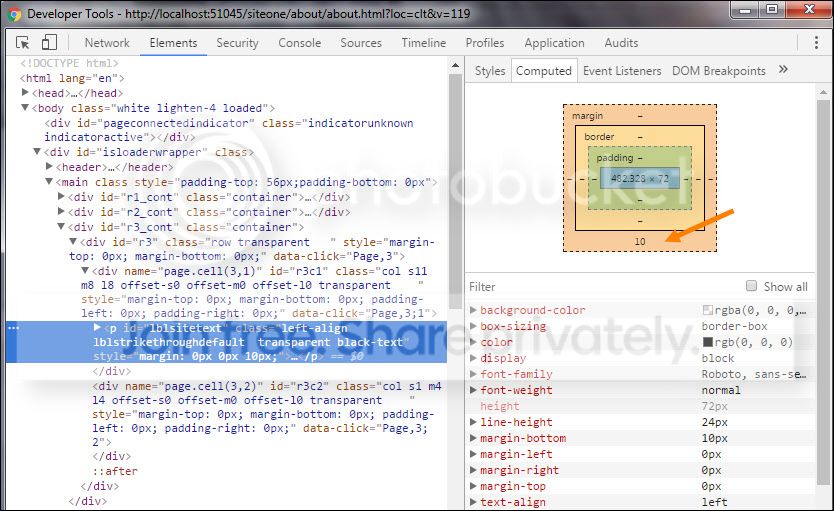Expand the header element node

[49, 166]
